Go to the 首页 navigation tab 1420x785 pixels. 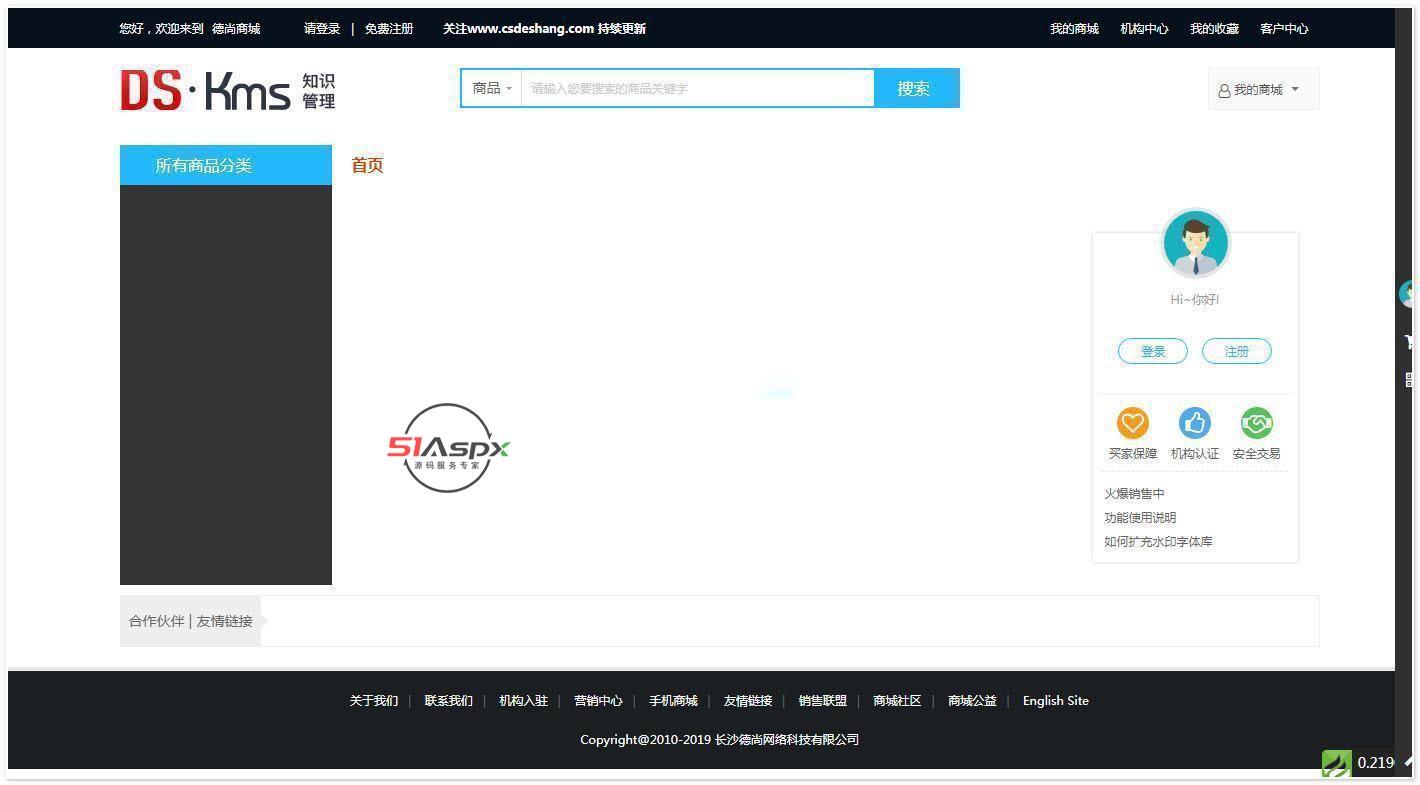click(x=367, y=166)
